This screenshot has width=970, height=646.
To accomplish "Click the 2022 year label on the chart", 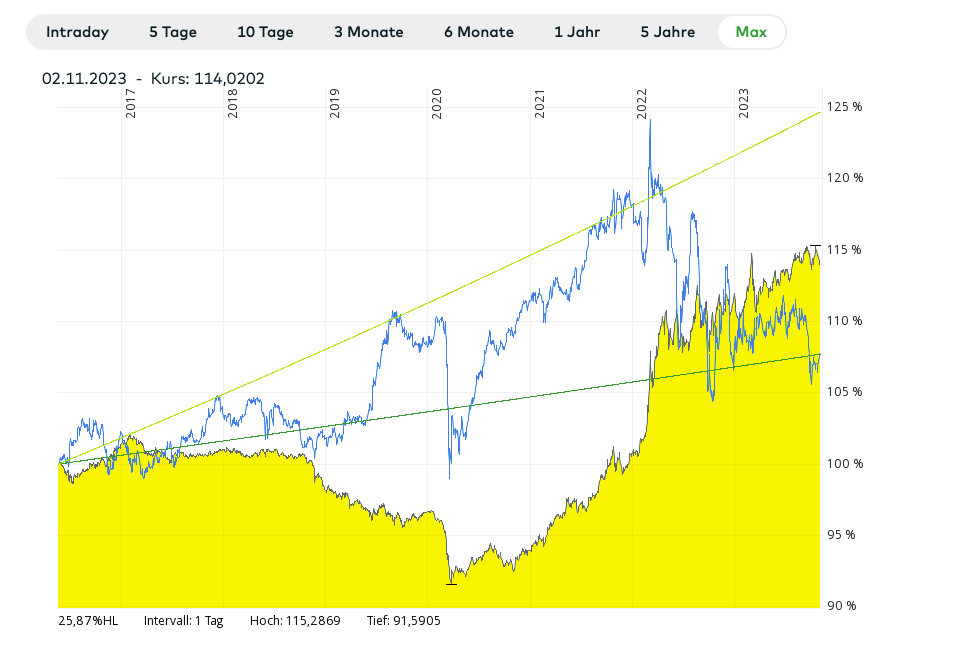I will [x=642, y=105].
